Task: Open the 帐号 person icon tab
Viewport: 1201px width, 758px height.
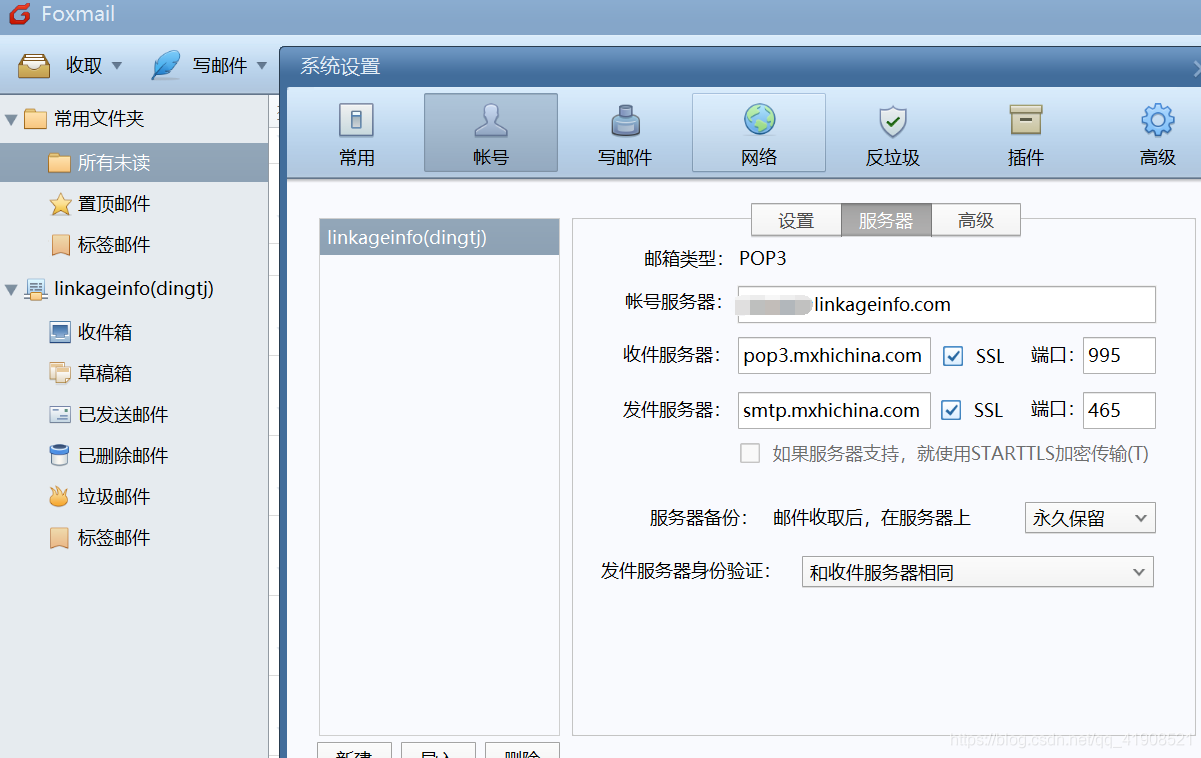Action: [490, 120]
